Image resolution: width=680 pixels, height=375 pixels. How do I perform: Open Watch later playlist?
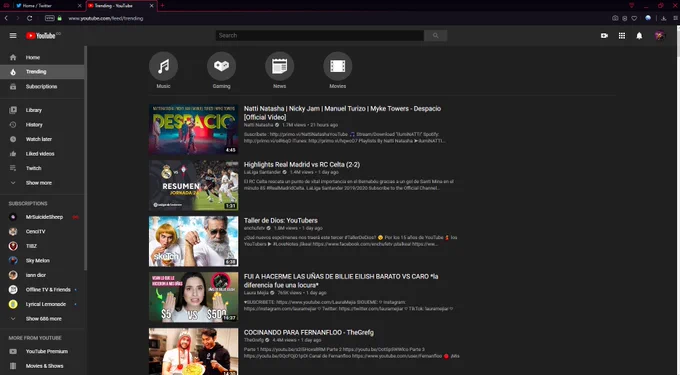42,139
